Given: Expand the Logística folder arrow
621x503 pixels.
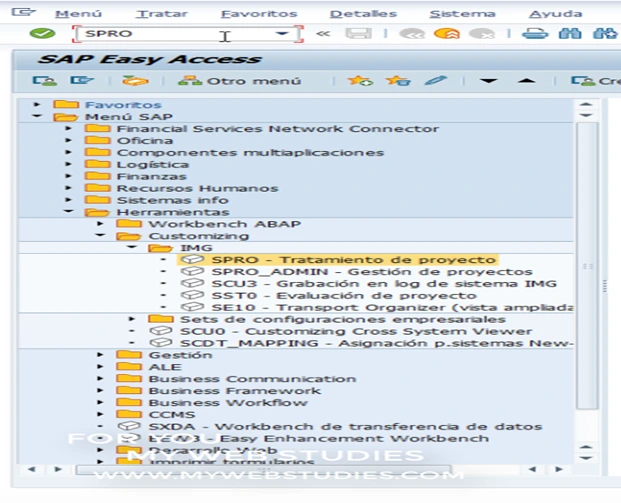Looking at the screenshot, I should coord(69,164).
